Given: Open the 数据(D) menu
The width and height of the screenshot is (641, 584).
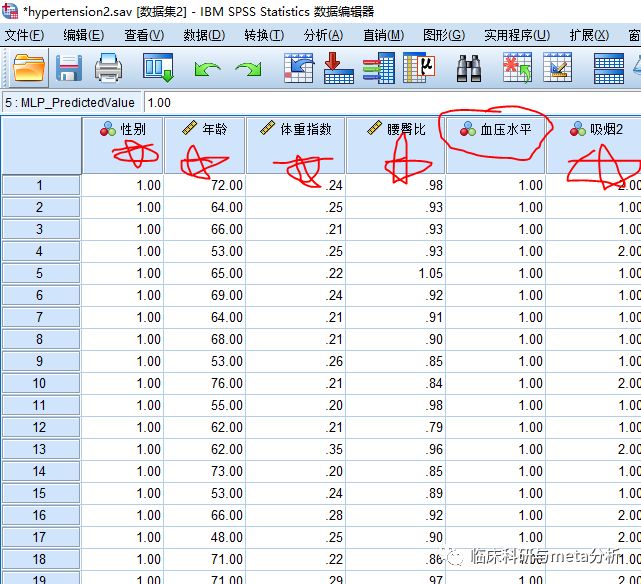Looking at the screenshot, I should click(204, 35).
